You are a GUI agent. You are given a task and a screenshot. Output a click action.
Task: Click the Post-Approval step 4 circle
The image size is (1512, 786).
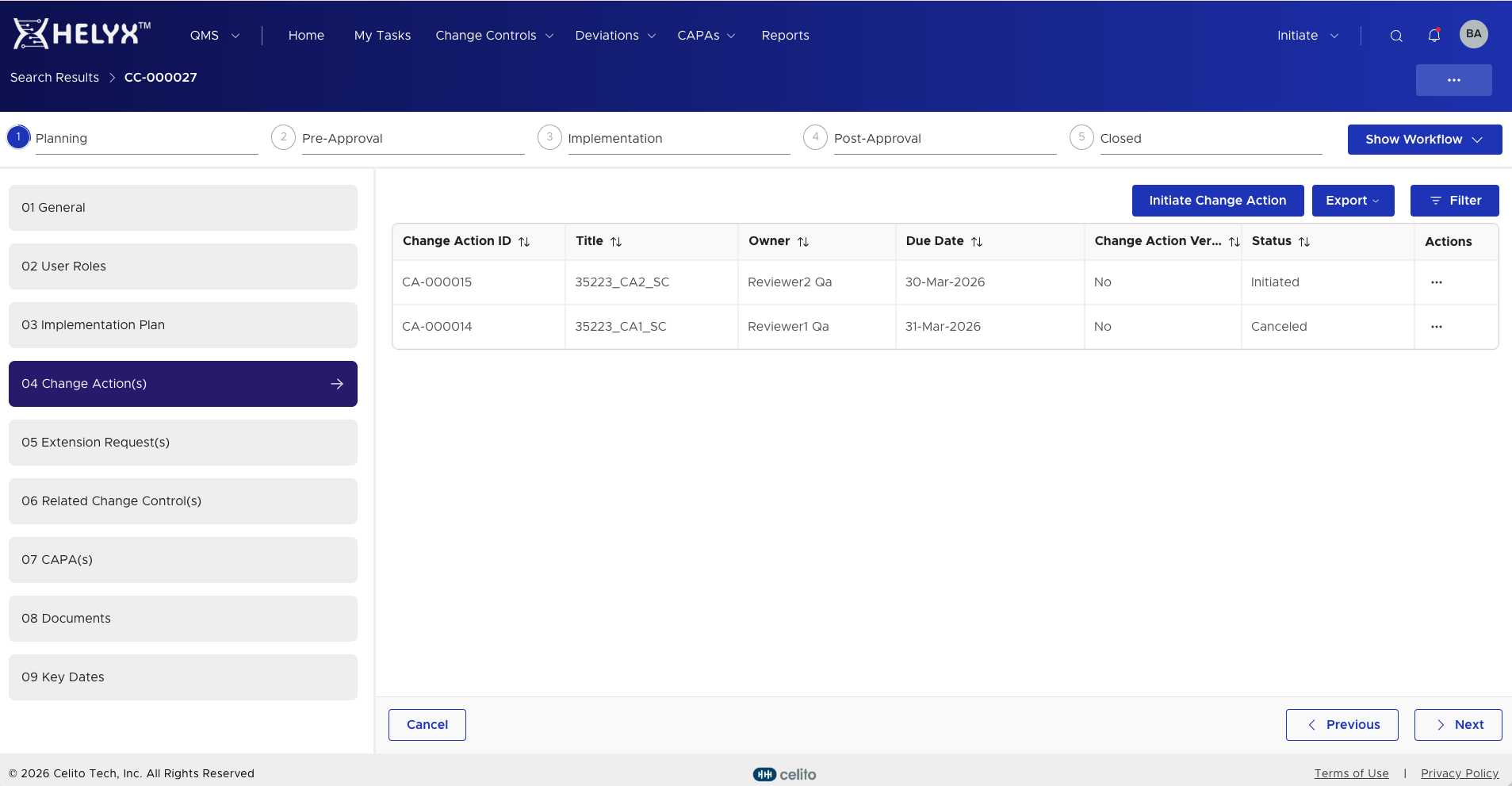[x=815, y=137]
